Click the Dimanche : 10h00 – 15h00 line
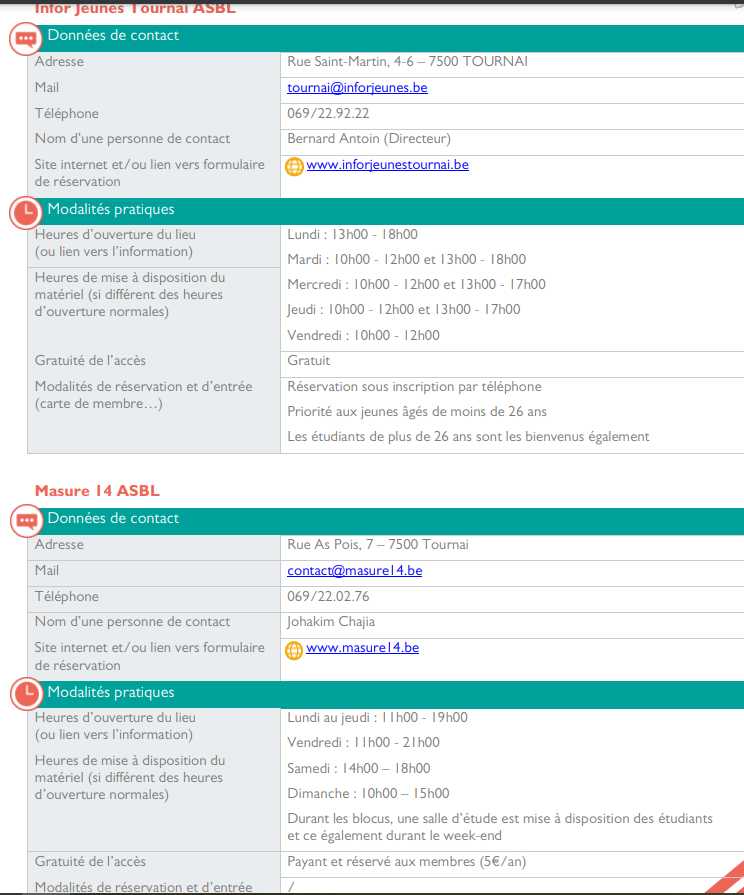The height and width of the screenshot is (895, 744). tap(368, 793)
